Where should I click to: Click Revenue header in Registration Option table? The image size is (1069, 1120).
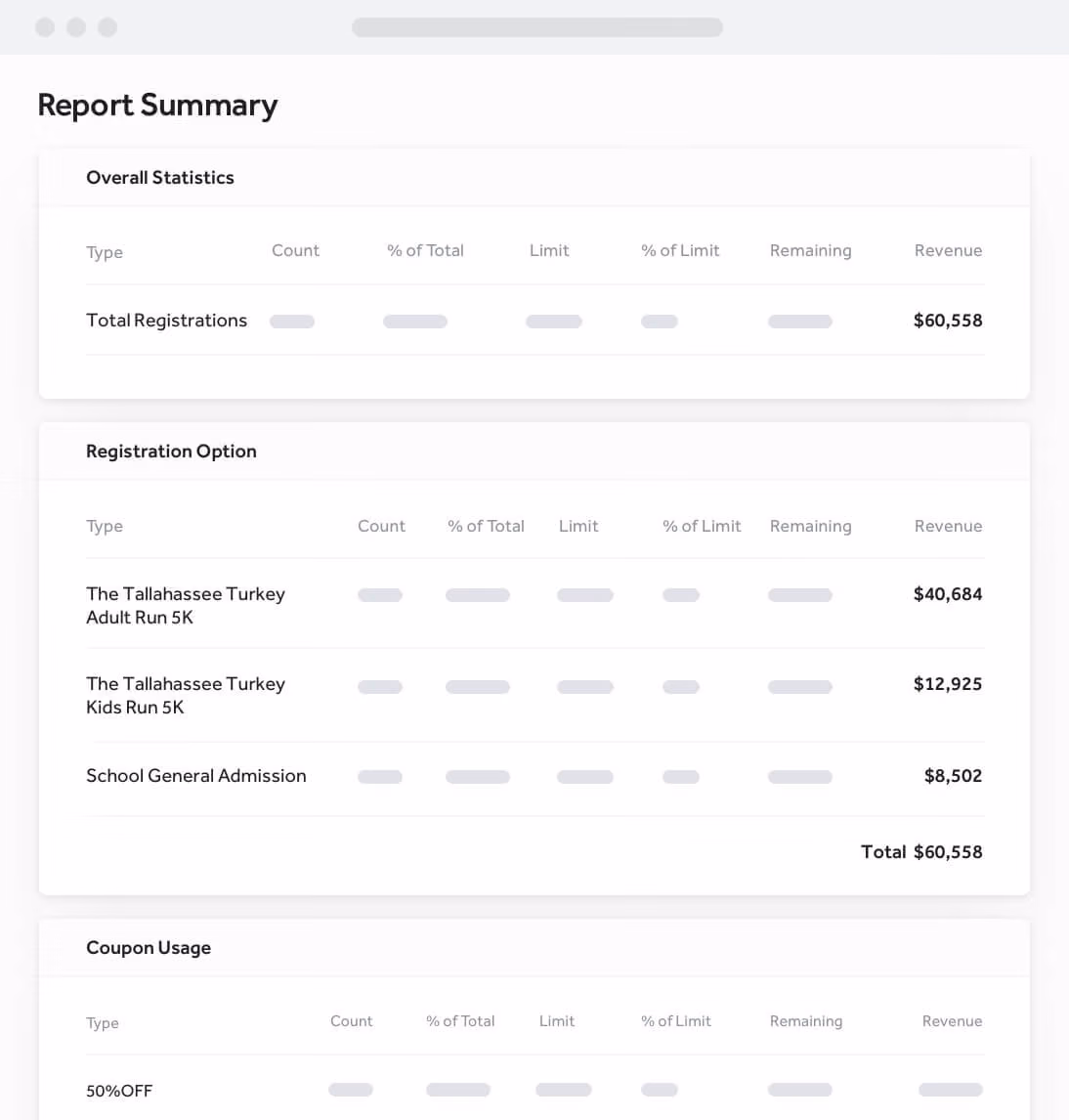(x=948, y=527)
